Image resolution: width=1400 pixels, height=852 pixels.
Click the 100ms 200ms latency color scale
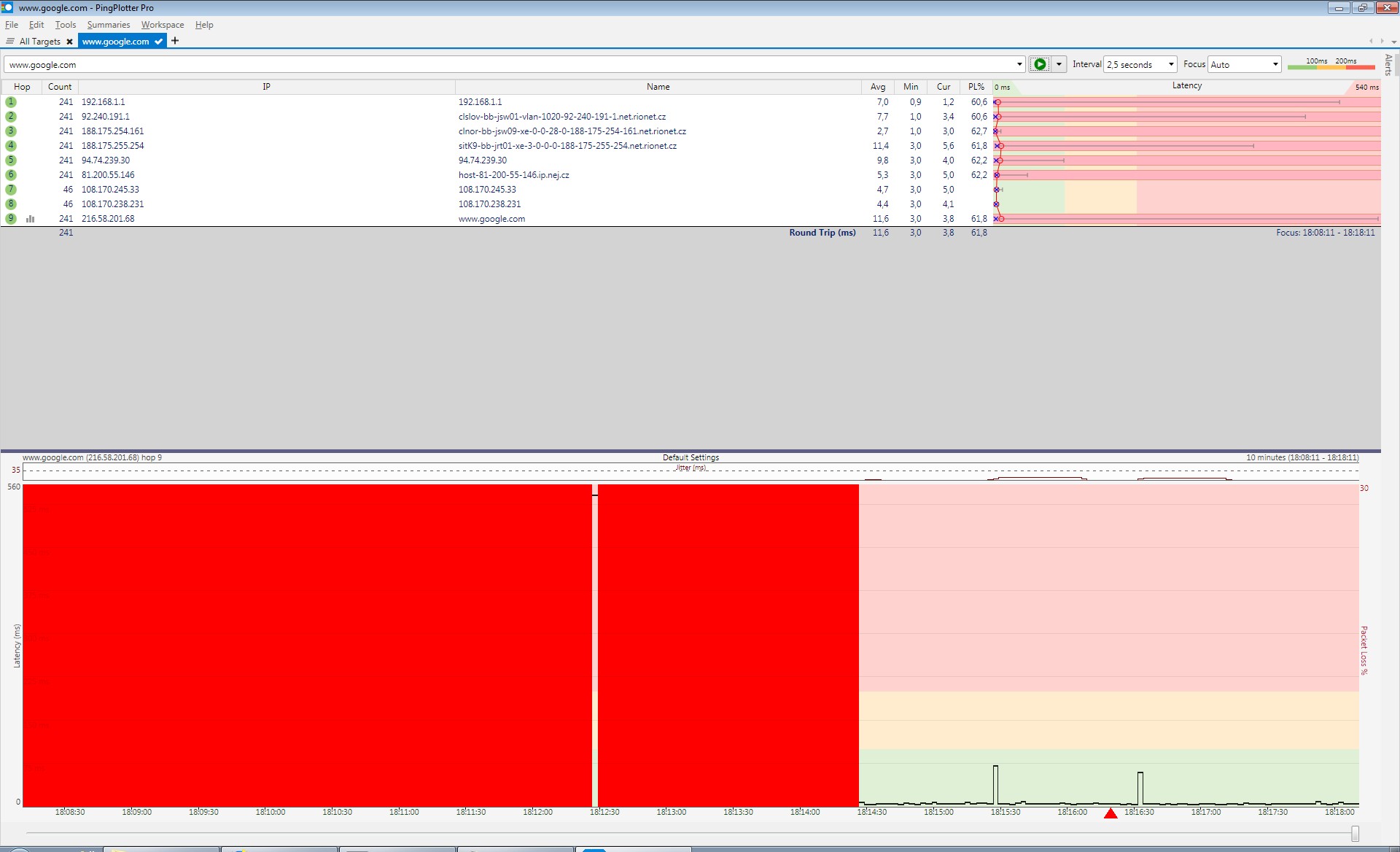(1331, 64)
